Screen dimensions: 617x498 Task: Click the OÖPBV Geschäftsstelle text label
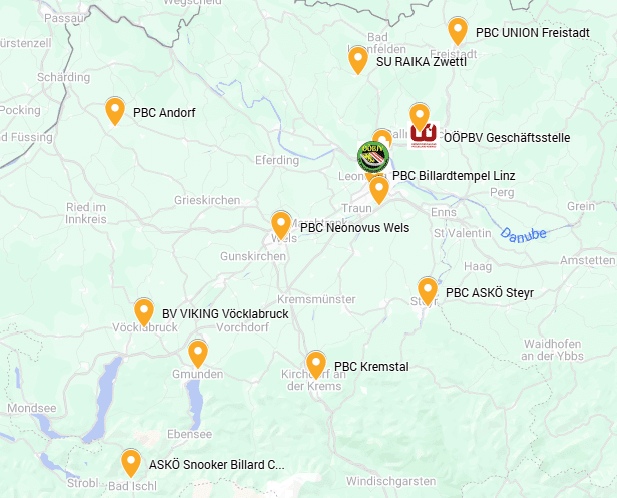pos(507,138)
